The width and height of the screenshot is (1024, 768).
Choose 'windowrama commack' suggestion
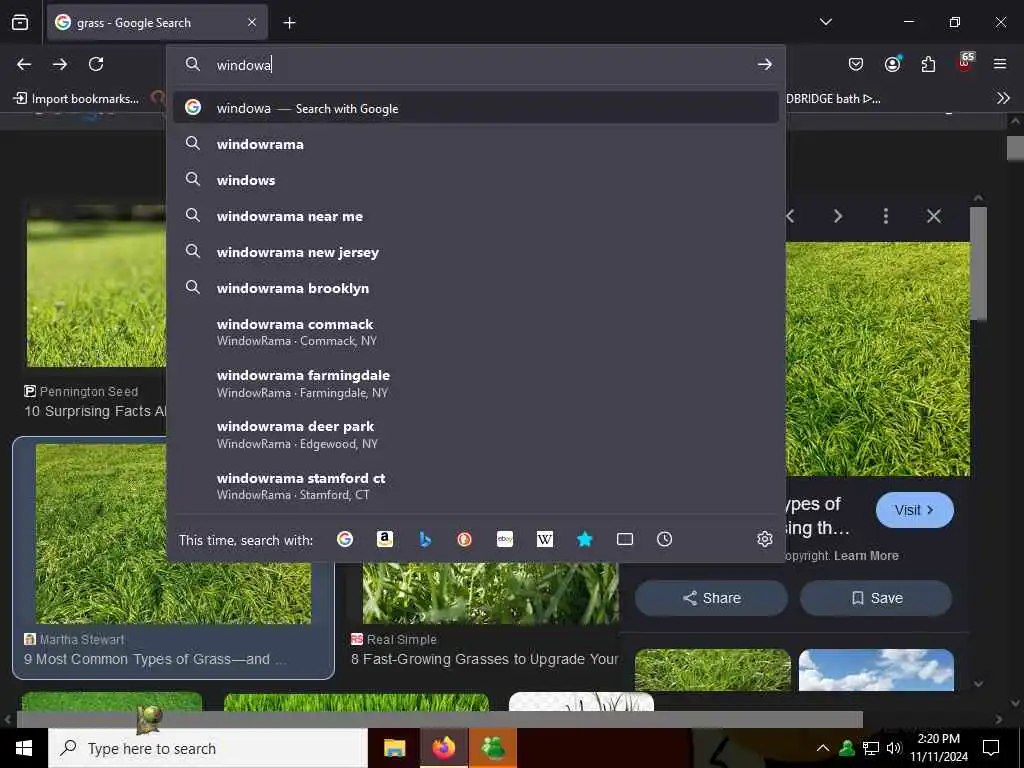tap(476, 332)
